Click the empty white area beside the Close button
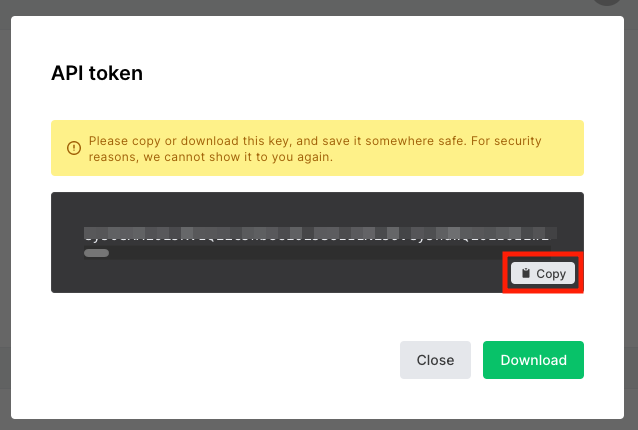 pos(224,360)
